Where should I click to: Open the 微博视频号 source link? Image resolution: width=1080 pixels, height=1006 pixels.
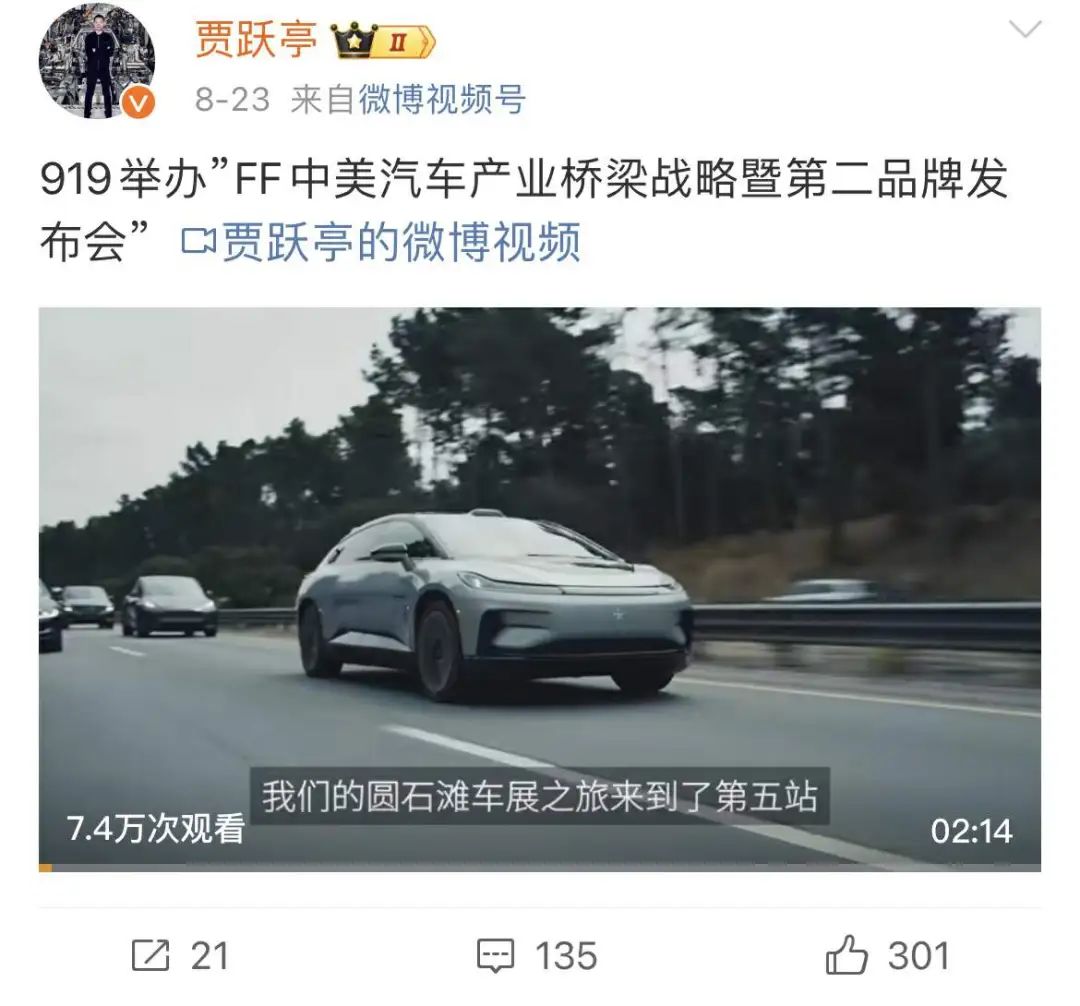[x=442, y=100]
